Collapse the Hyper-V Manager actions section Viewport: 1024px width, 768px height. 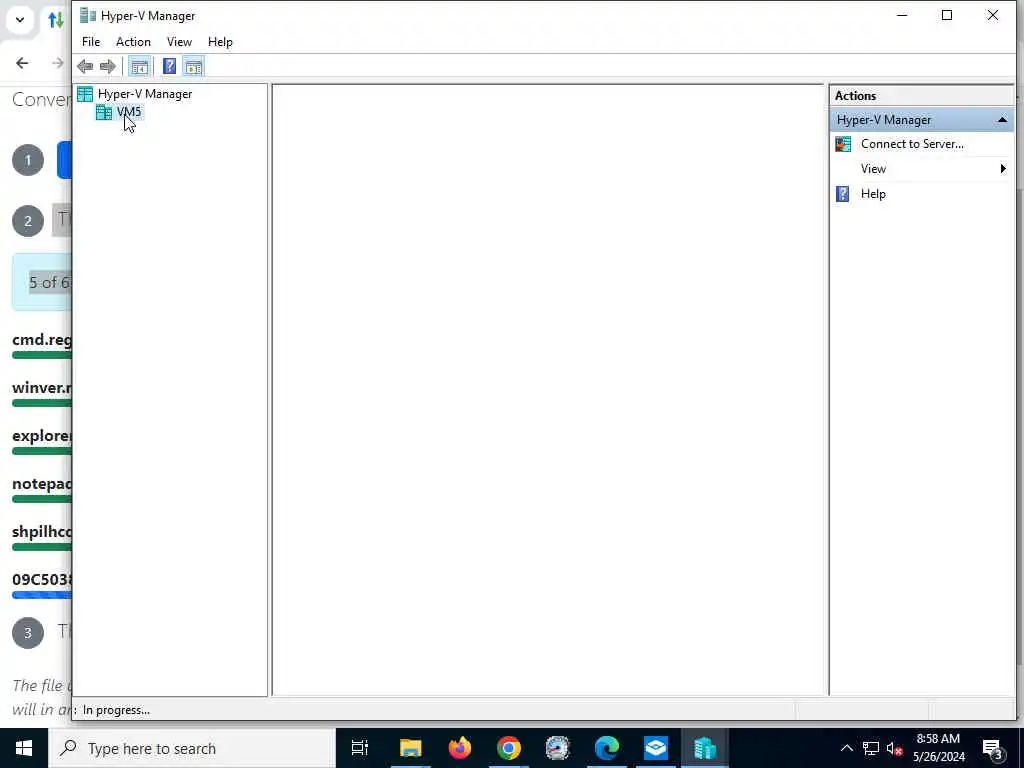point(1002,120)
